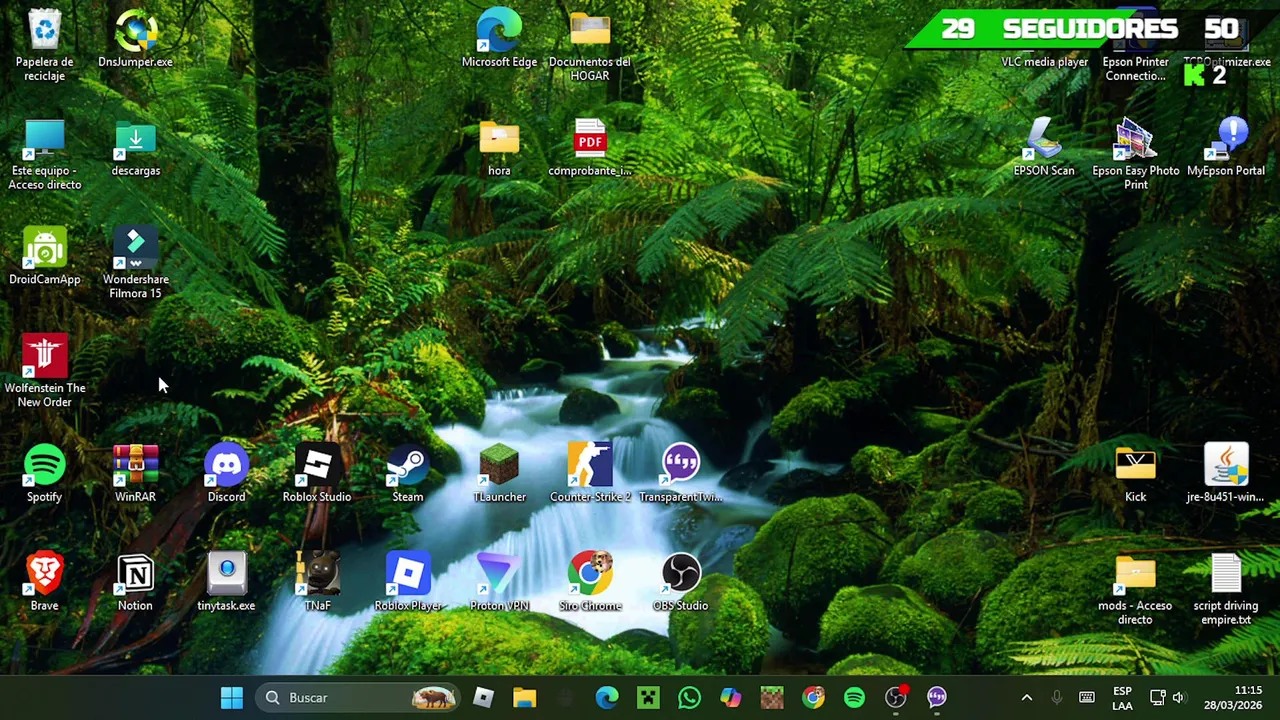Open Roblox Studio from the taskbar
The height and width of the screenshot is (720, 1280).
(x=483, y=697)
